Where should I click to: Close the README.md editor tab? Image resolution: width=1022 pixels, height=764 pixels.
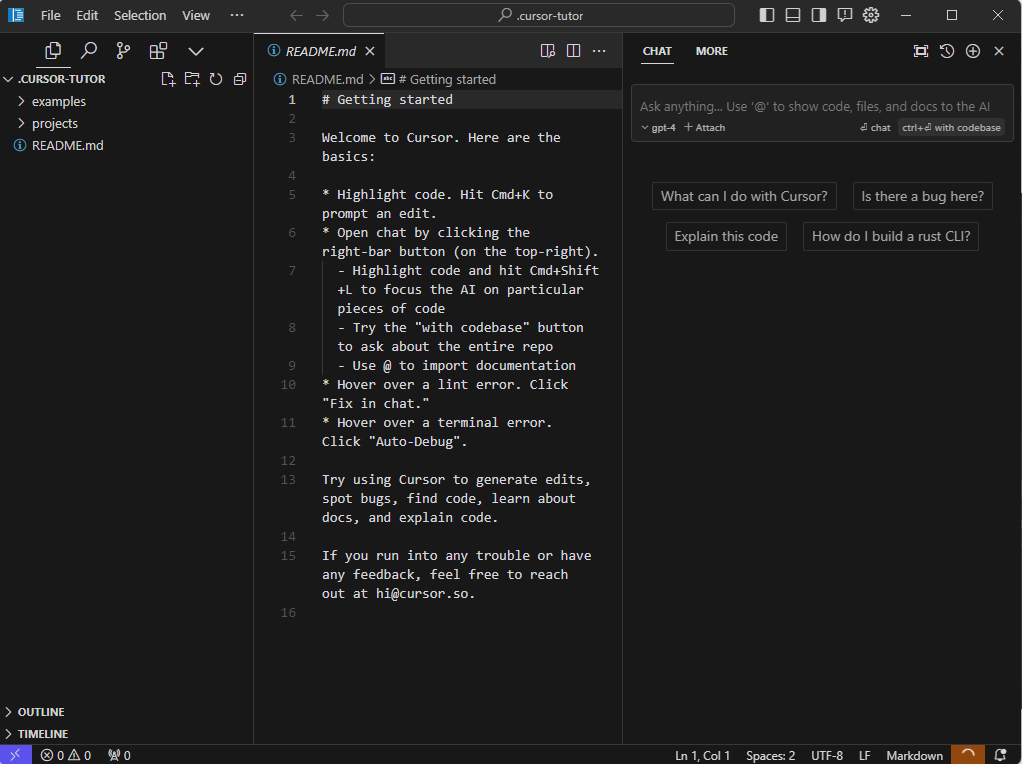pyautogui.click(x=370, y=51)
